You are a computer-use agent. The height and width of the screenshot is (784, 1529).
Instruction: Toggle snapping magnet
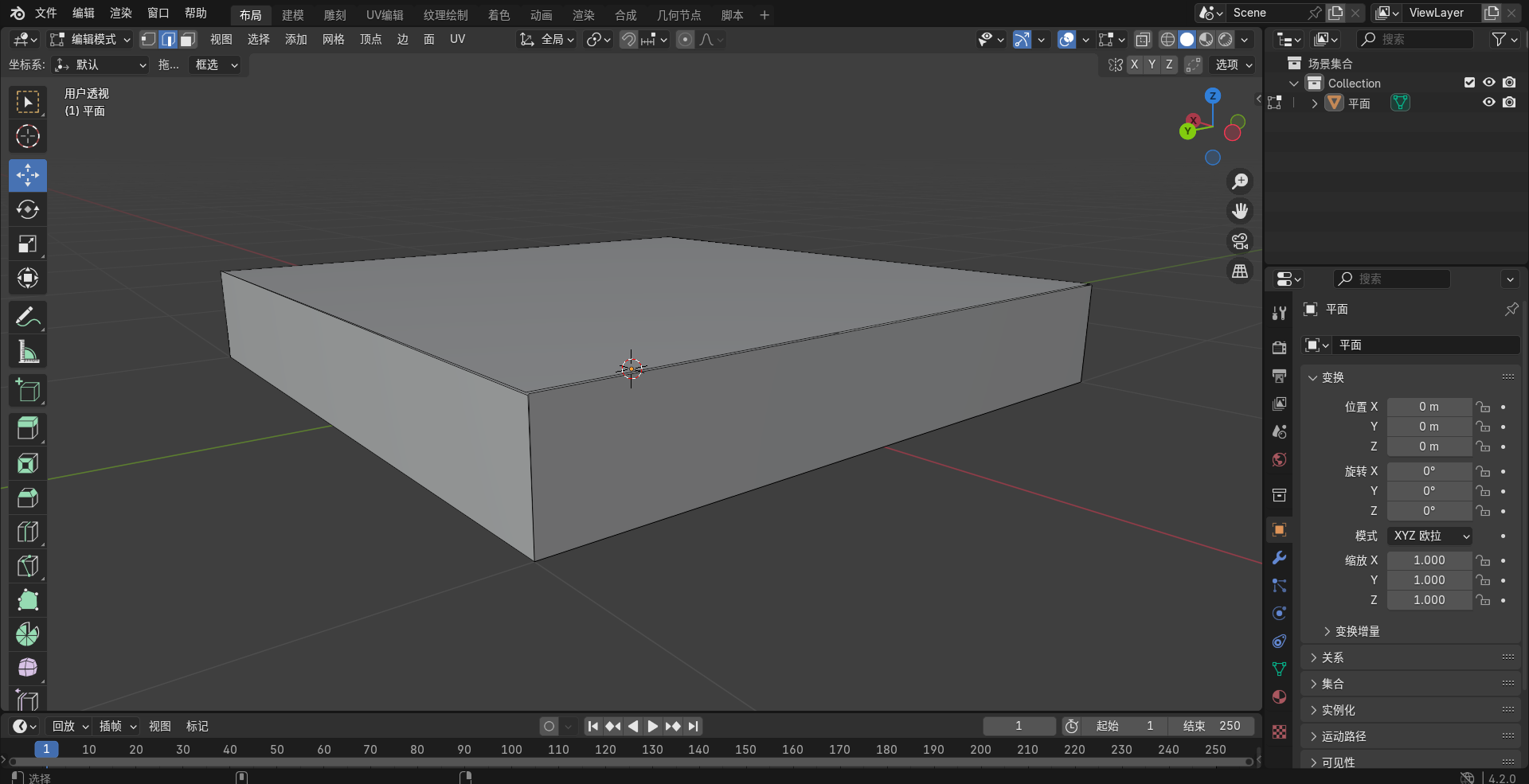pyautogui.click(x=628, y=39)
